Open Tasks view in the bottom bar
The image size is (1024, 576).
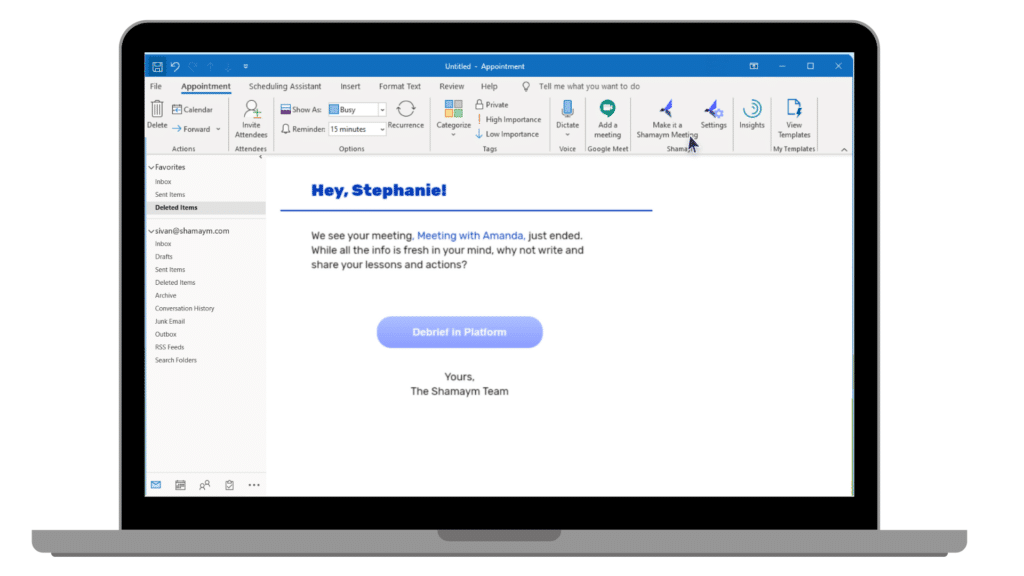[x=229, y=485]
